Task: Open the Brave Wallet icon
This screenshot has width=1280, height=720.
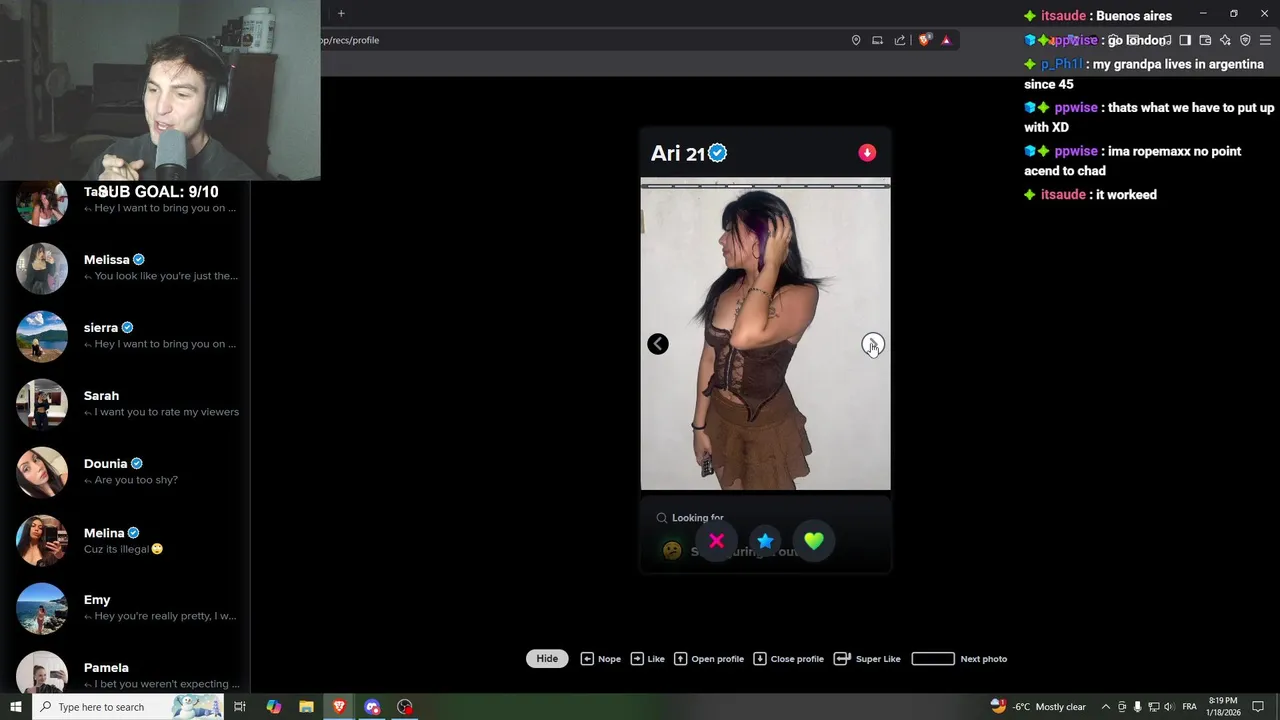Action: click(1205, 40)
